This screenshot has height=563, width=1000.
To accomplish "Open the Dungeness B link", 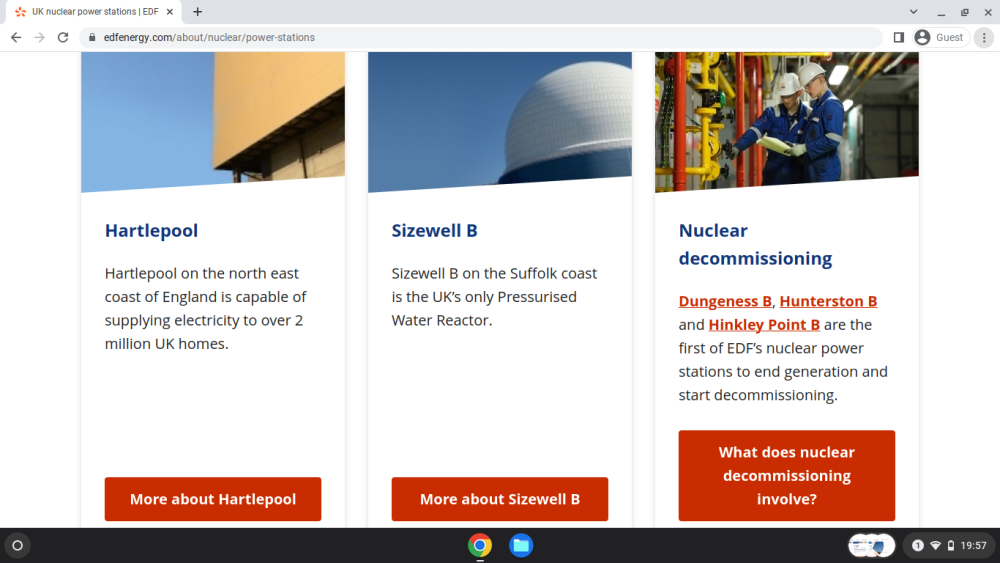I will (725, 301).
